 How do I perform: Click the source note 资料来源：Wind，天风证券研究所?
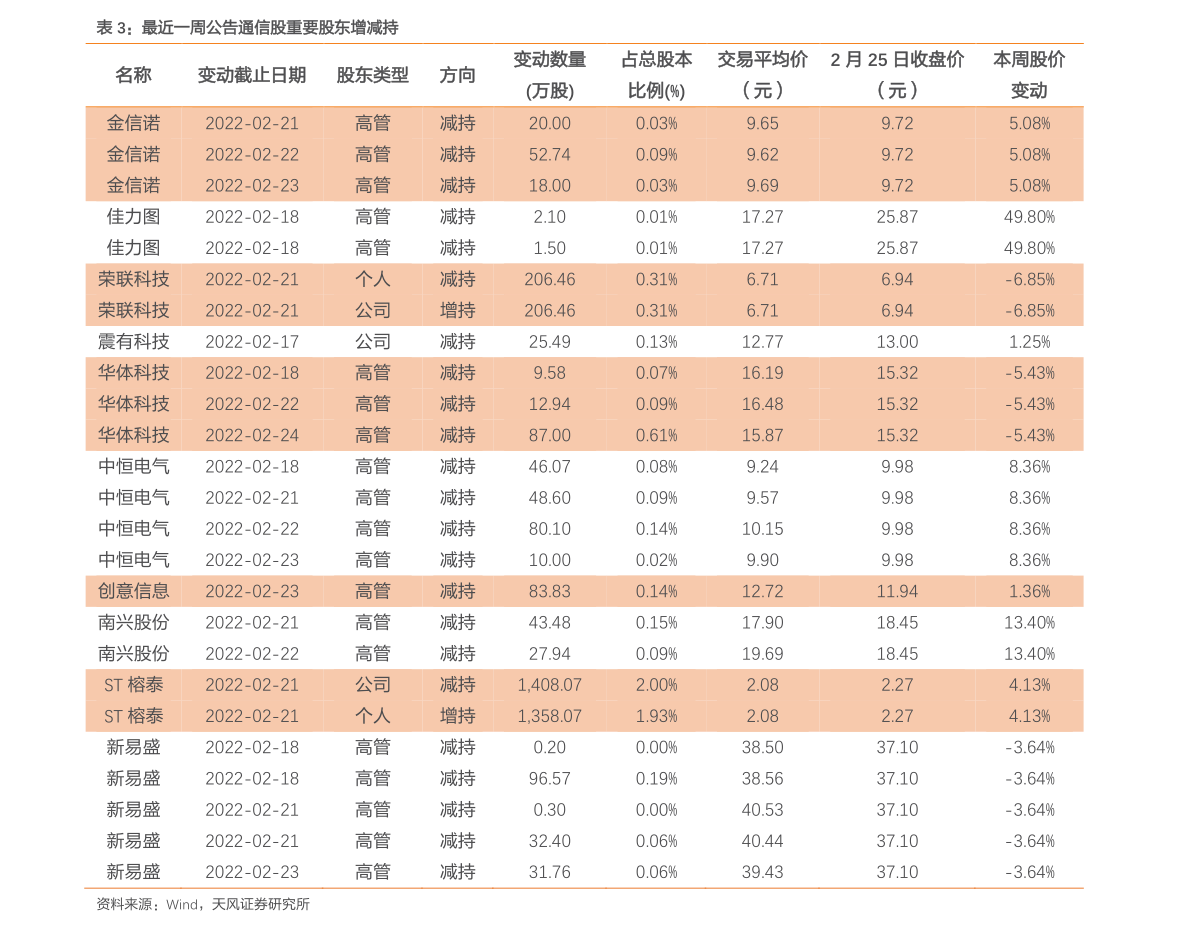tap(203, 904)
